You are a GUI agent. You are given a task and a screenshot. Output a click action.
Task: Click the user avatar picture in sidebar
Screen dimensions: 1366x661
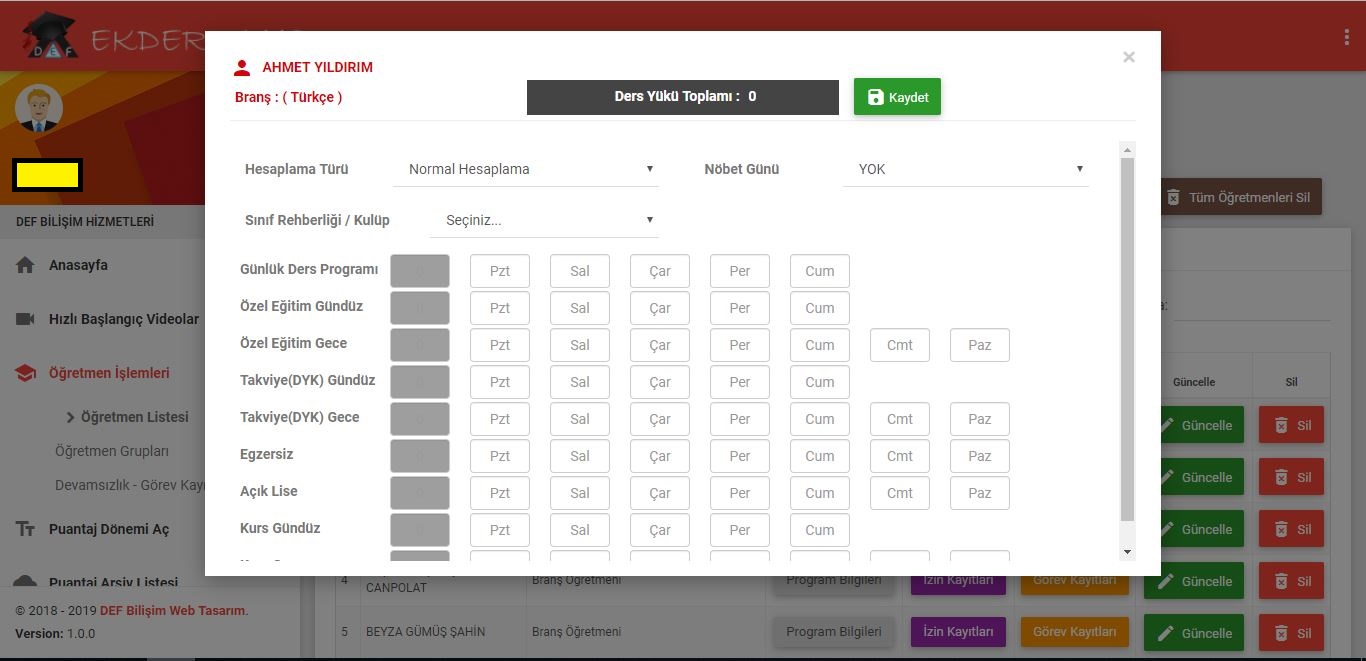39,108
